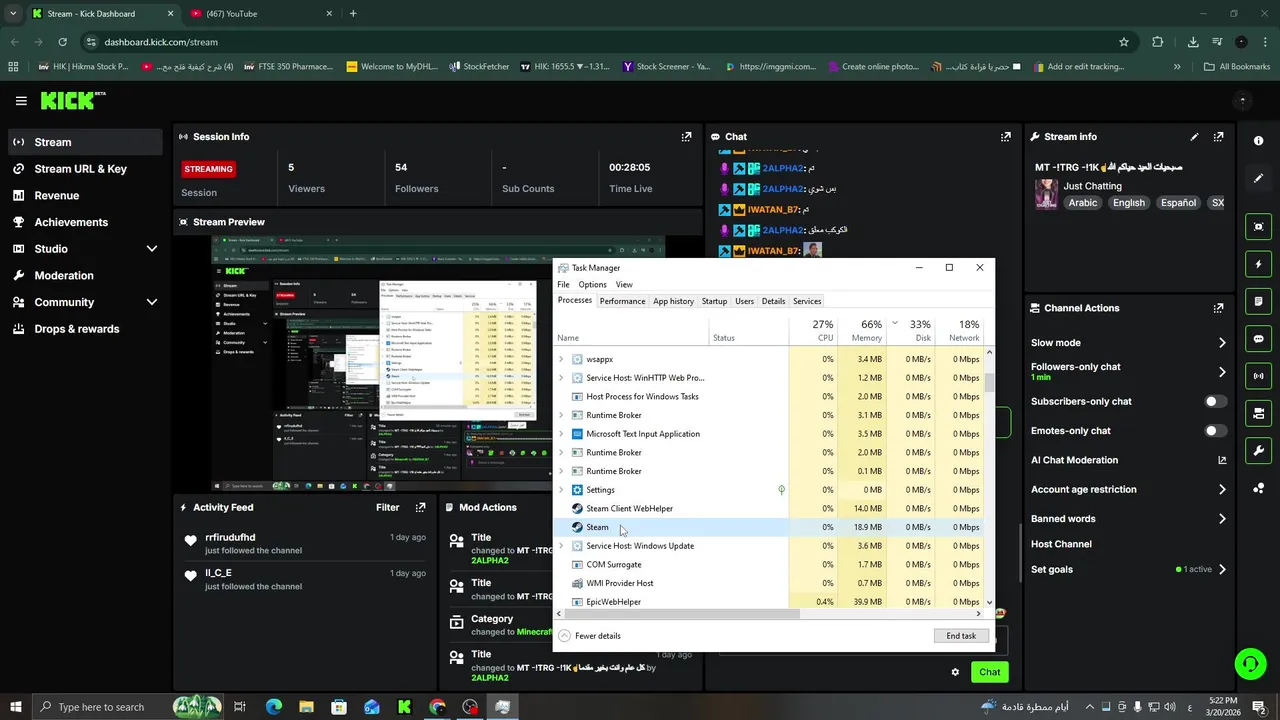Toggle Subscribers-only chat switch
The width and height of the screenshot is (1280, 720).
coord(1215,401)
